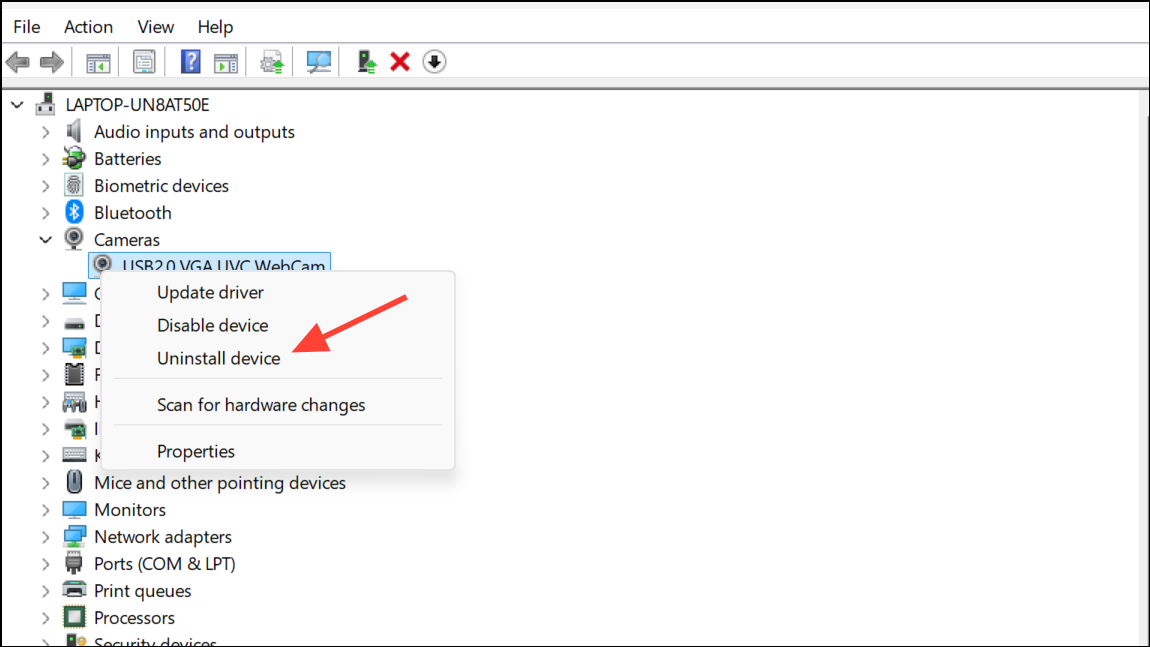Click the Update driver toolbar icon
The image size is (1150, 647).
366,62
